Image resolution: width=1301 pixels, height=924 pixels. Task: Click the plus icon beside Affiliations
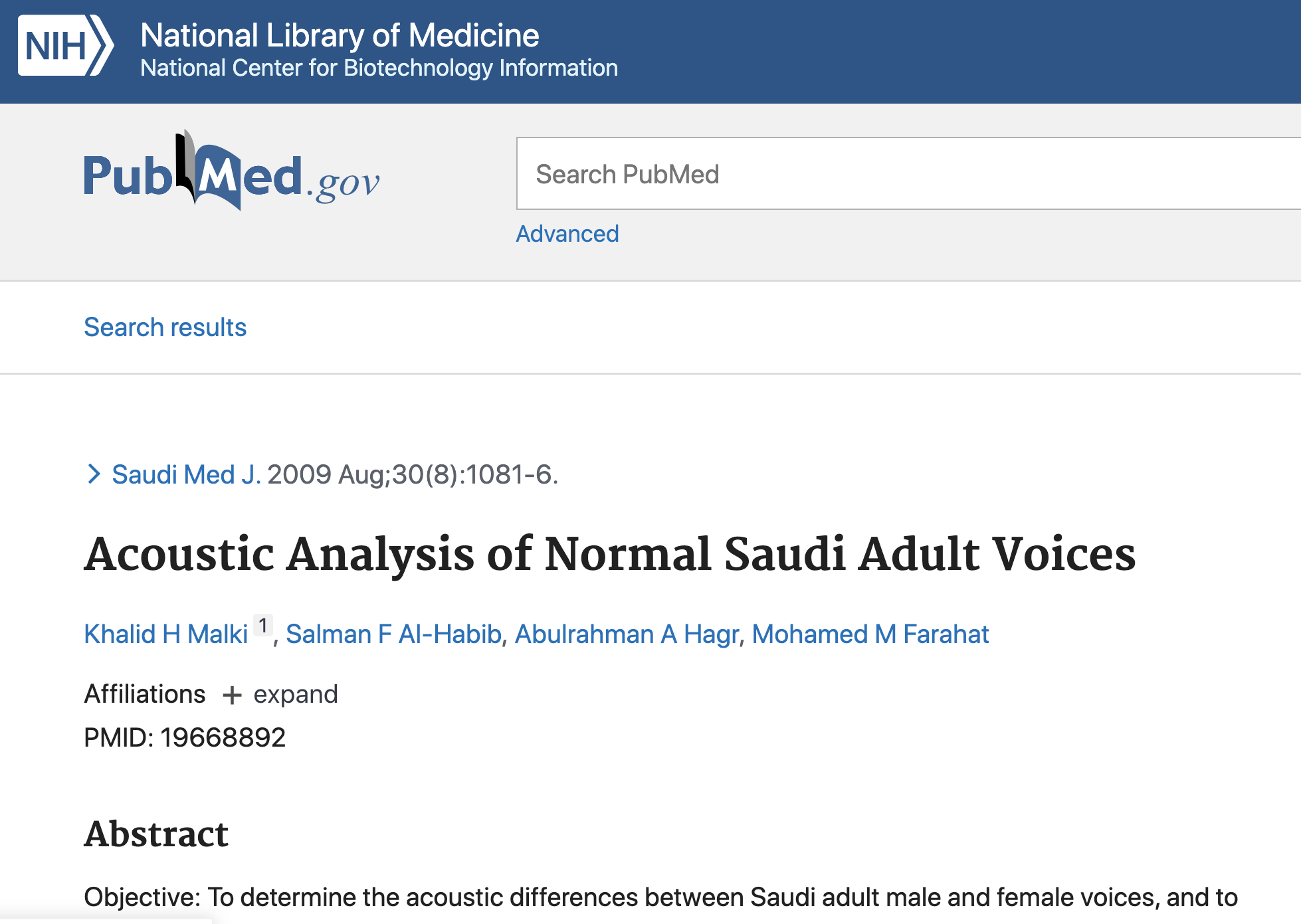232,695
